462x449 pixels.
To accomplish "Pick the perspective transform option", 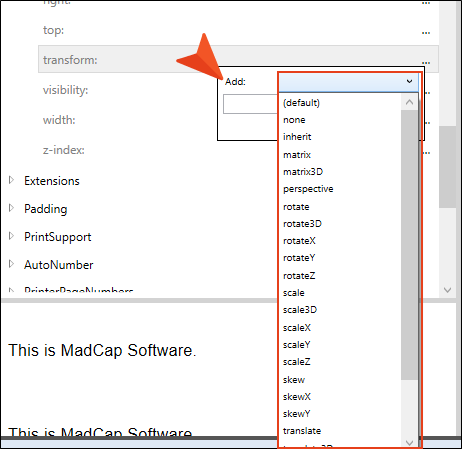I will 308,189.
